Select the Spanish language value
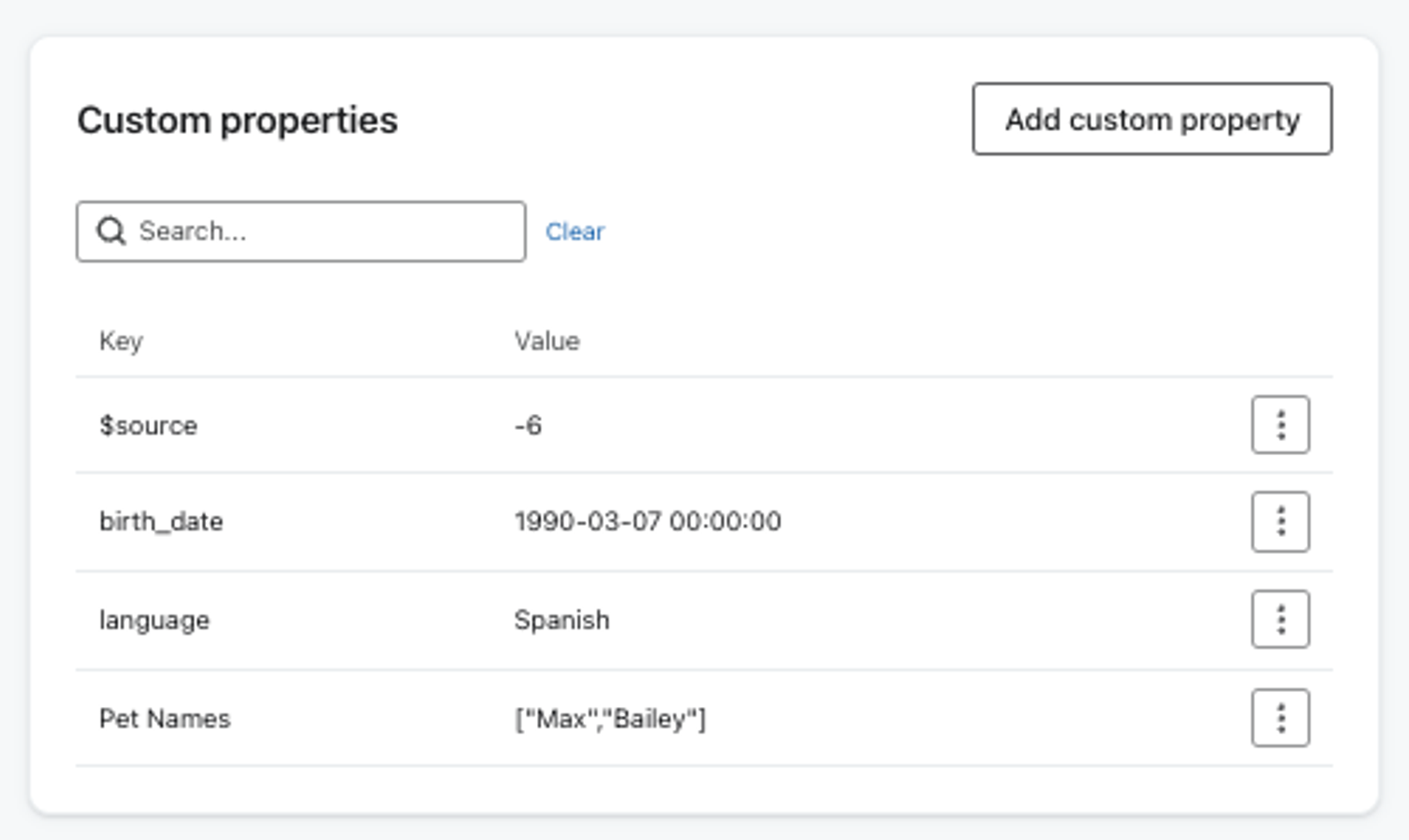1409x840 pixels. click(562, 620)
